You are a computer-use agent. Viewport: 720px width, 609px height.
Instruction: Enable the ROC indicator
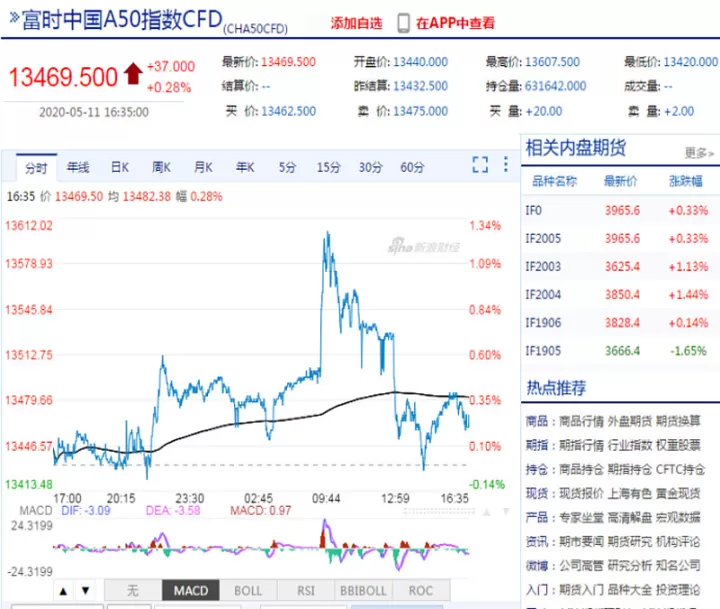(421, 590)
